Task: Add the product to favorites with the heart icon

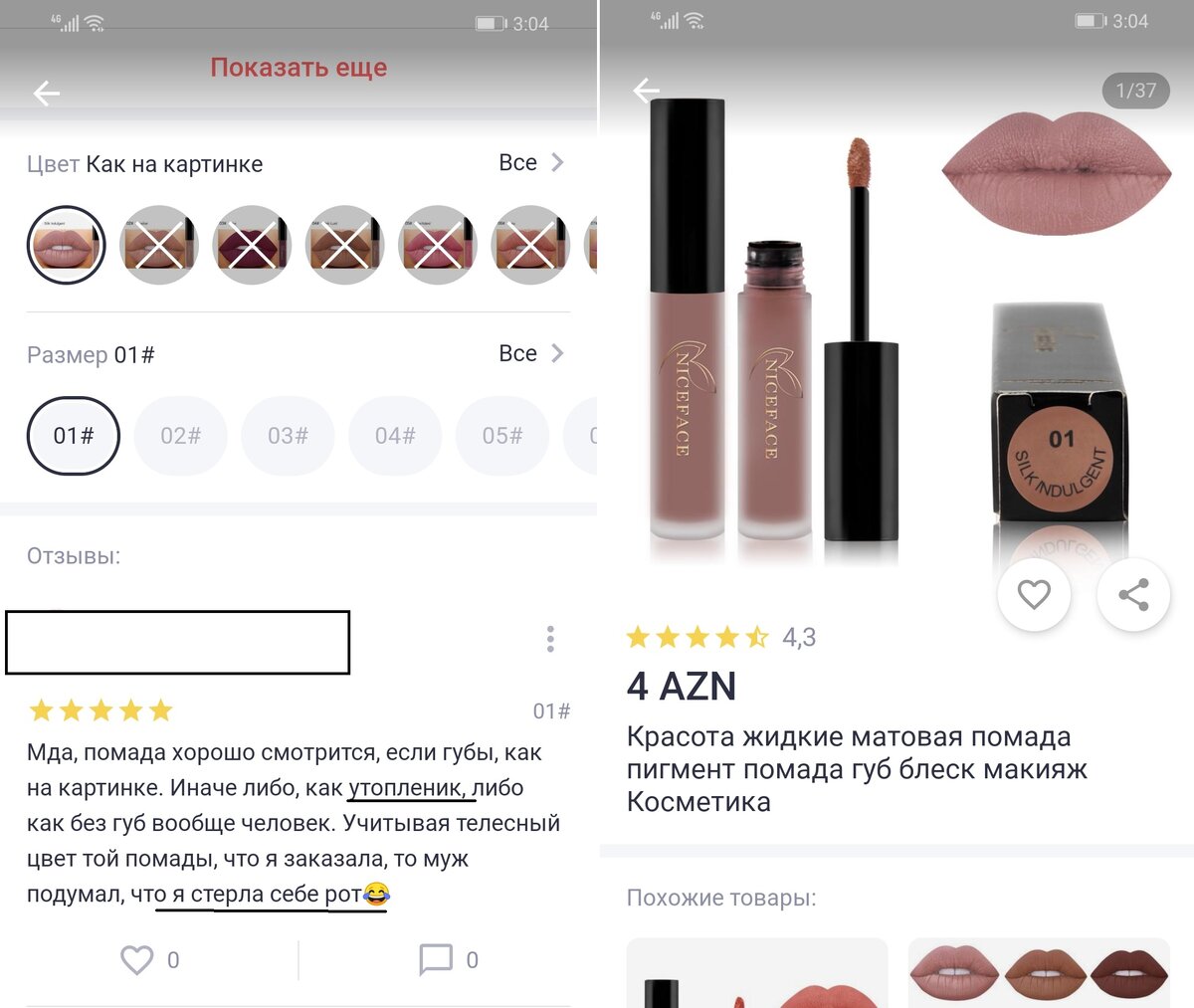Action: [1034, 594]
